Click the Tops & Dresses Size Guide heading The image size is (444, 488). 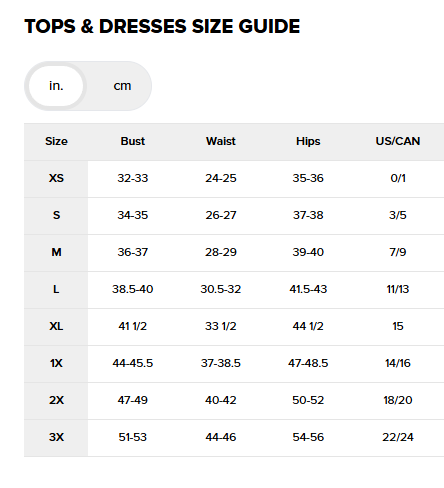pos(162,26)
